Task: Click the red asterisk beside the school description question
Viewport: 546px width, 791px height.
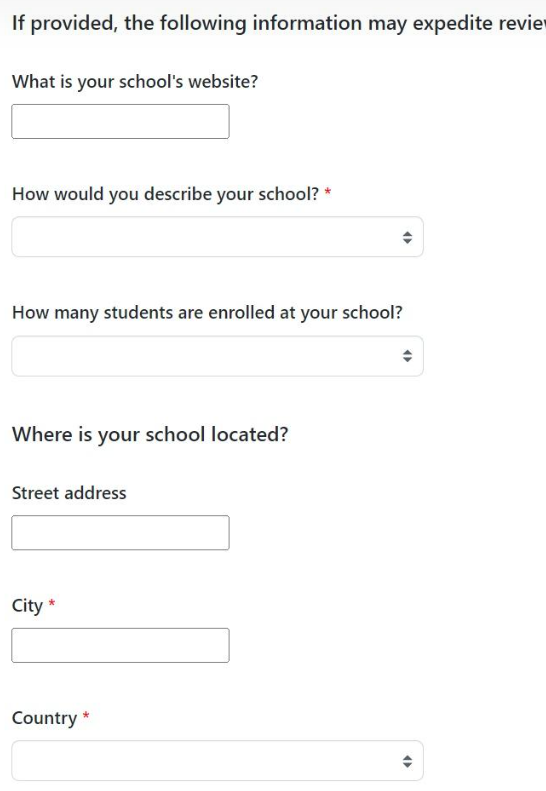Action: pos(327,192)
